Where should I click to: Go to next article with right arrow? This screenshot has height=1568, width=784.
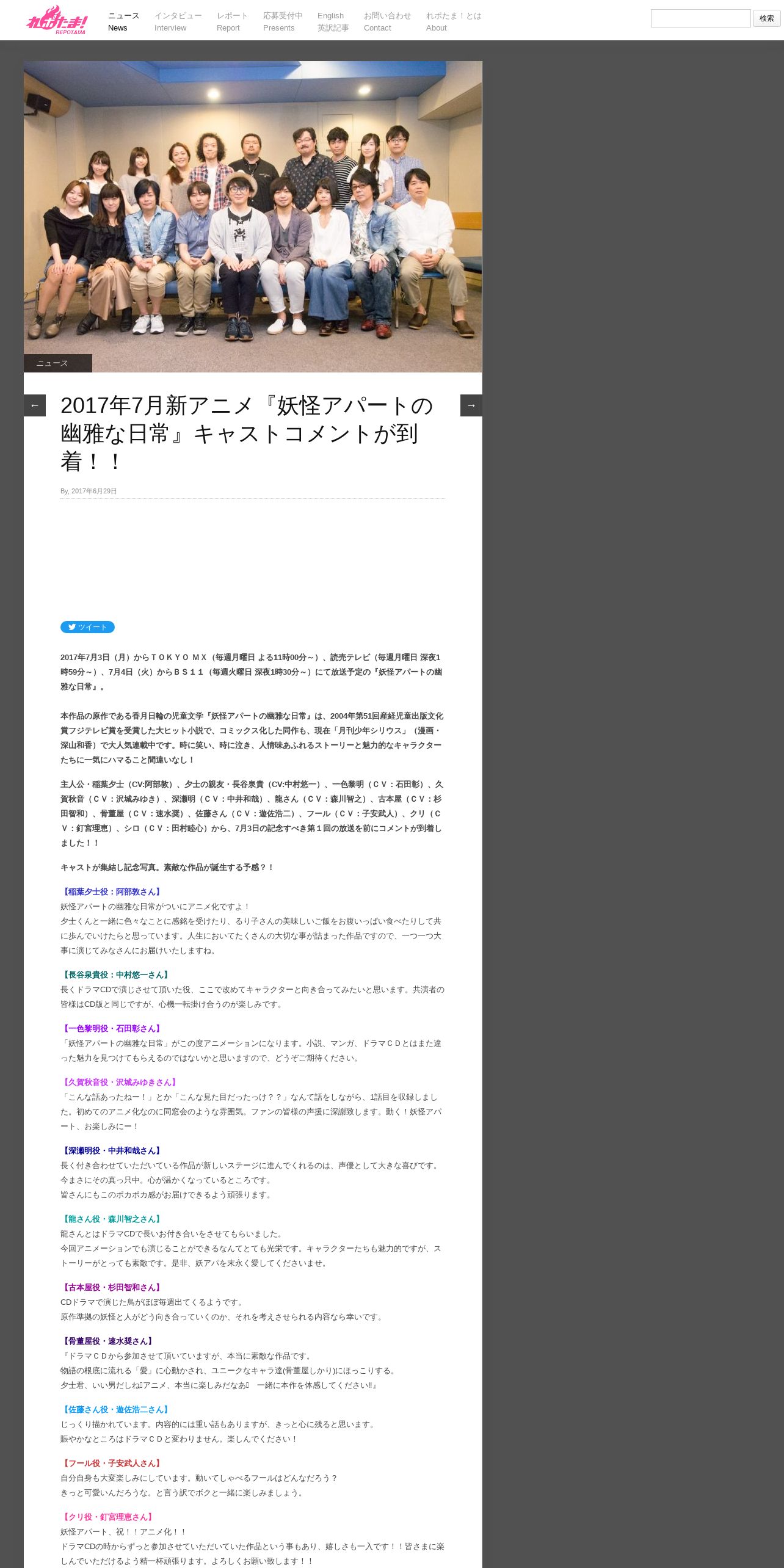pyautogui.click(x=471, y=405)
